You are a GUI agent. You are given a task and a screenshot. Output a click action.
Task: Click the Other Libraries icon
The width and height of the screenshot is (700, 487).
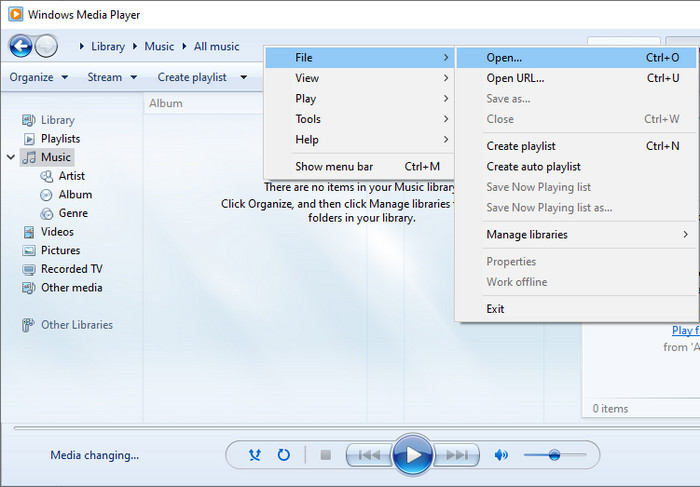(28, 325)
